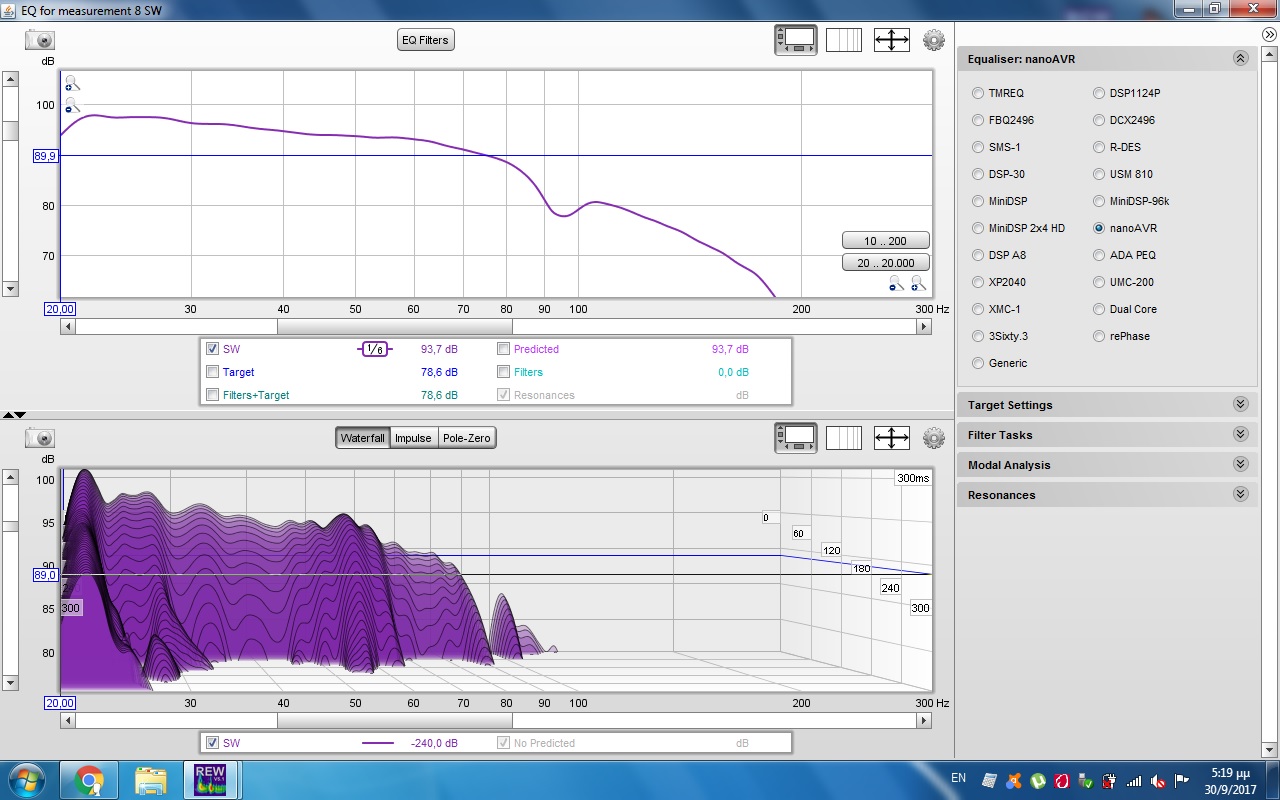Select the MiniDSP 2x4 HD equaliser
This screenshot has width=1280, height=800.
point(978,228)
